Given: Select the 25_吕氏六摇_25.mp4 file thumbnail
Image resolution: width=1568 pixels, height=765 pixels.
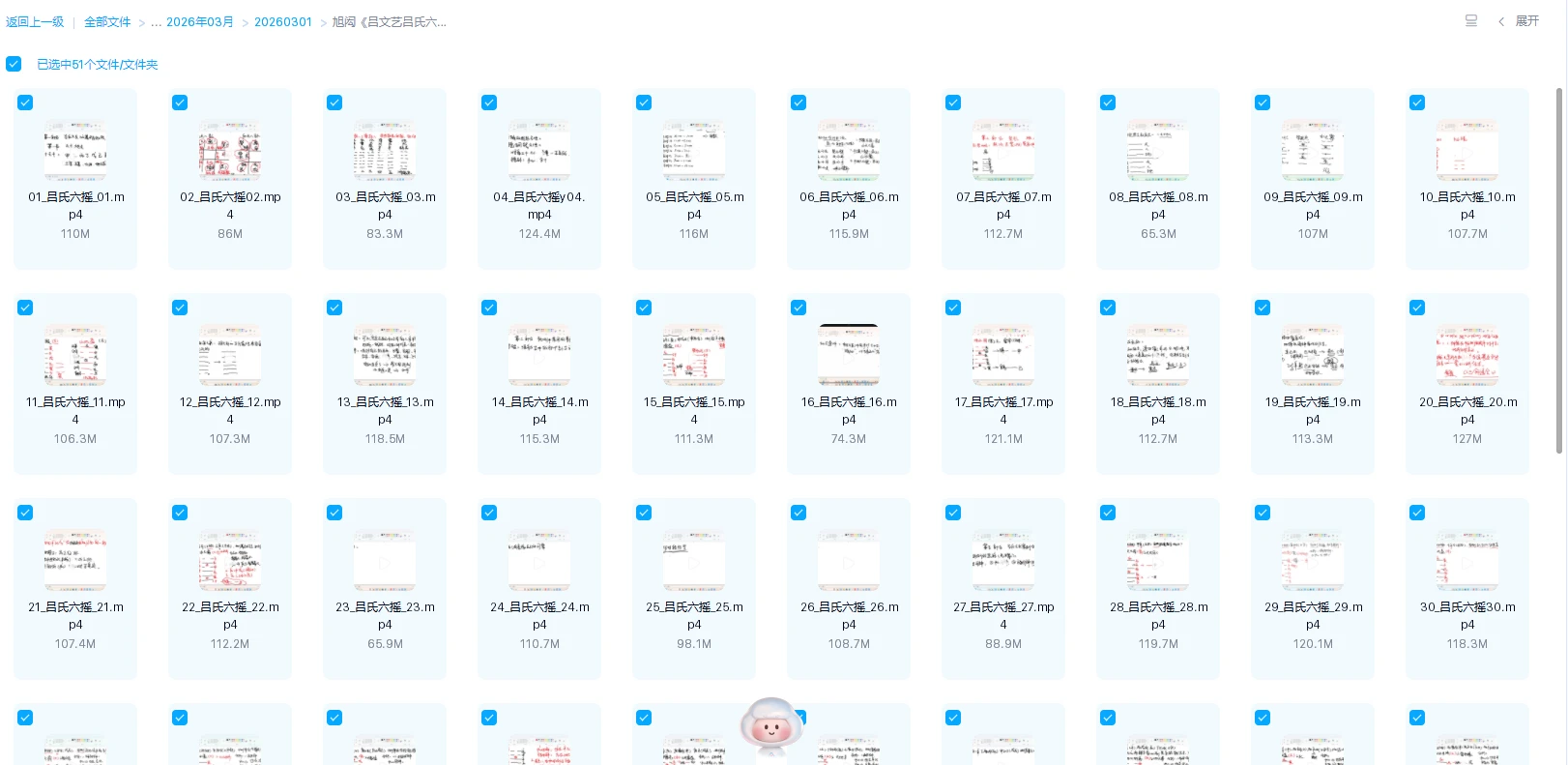Looking at the screenshot, I should [x=694, y=561].
